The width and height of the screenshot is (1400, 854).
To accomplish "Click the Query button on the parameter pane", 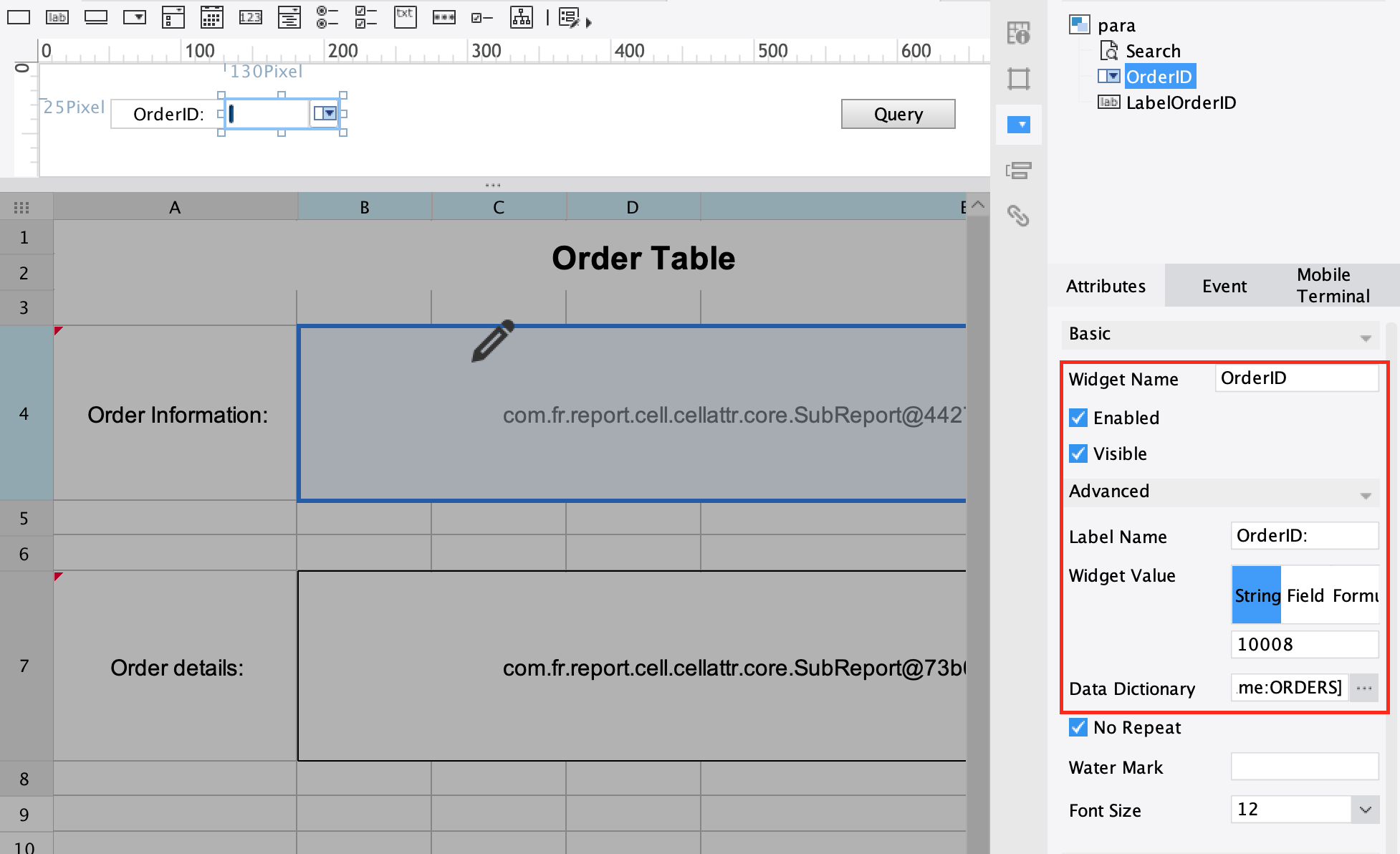I will (898, 113).
